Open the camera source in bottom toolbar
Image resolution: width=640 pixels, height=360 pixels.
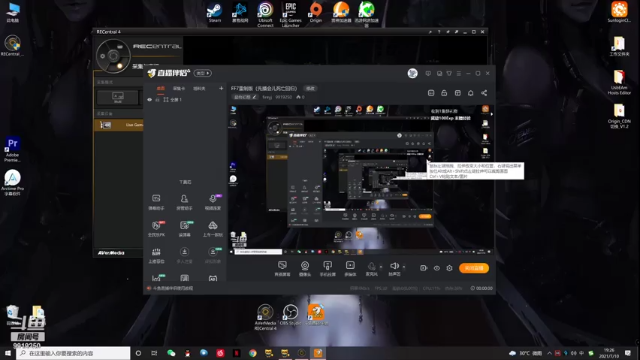[x=304, y=269]
